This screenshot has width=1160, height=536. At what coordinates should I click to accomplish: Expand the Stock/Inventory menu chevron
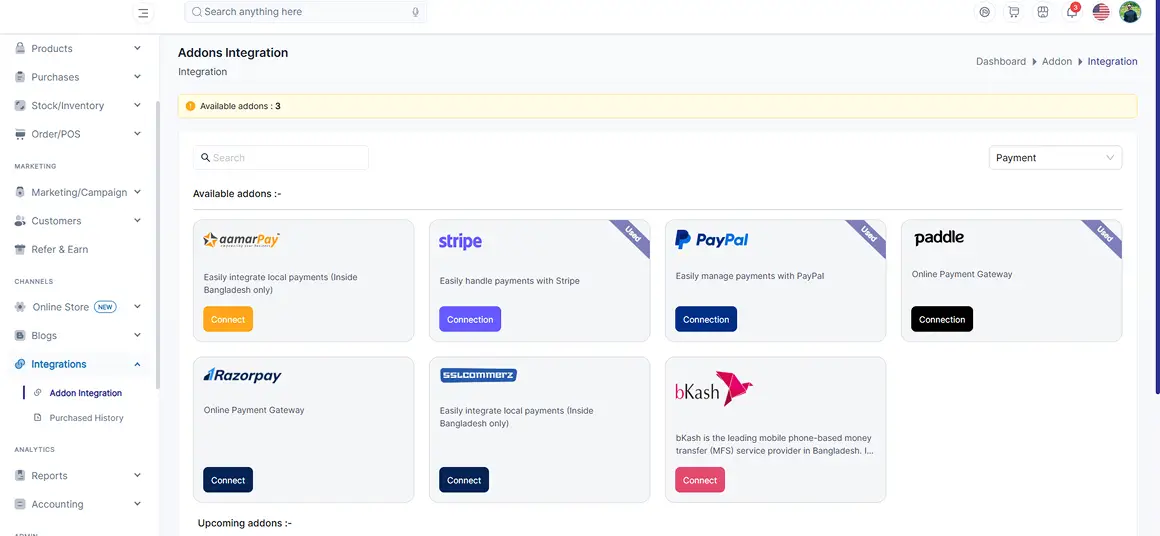pyautogui.click(x=137, y=106)
